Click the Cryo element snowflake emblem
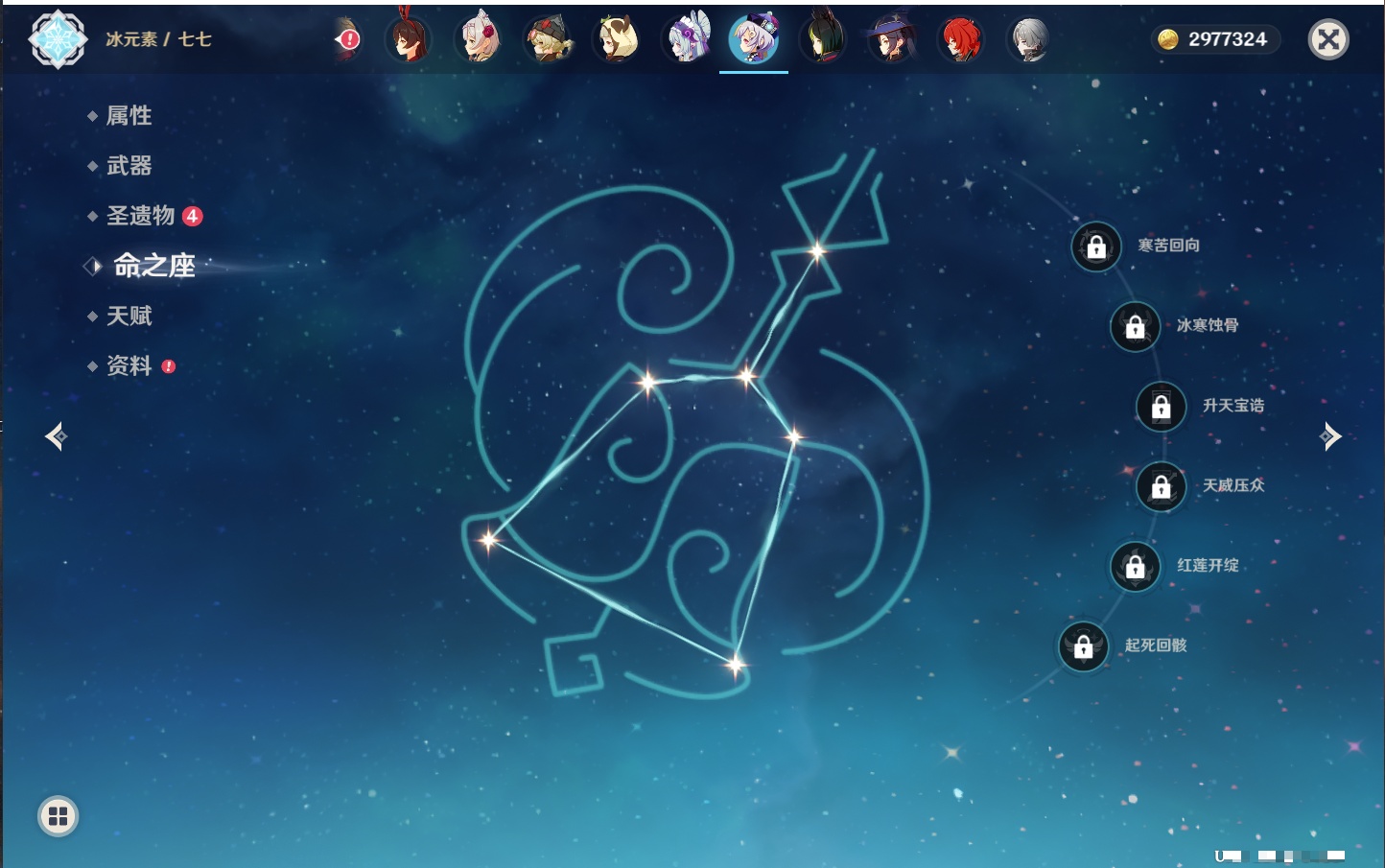 coord(58,39)
